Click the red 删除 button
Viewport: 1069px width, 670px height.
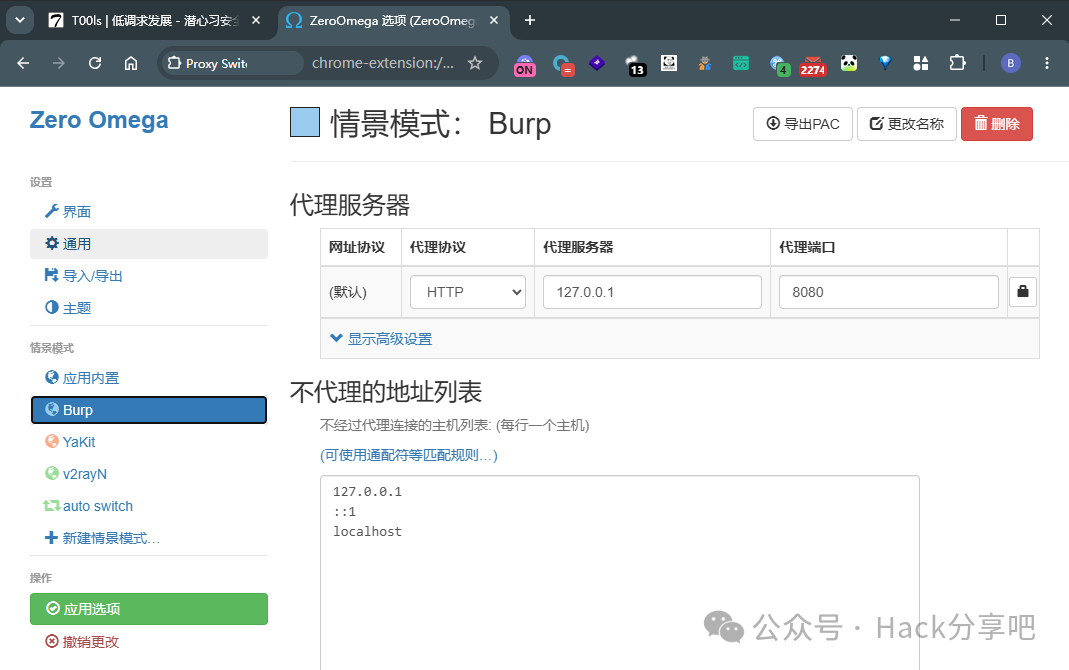(997, 124)
